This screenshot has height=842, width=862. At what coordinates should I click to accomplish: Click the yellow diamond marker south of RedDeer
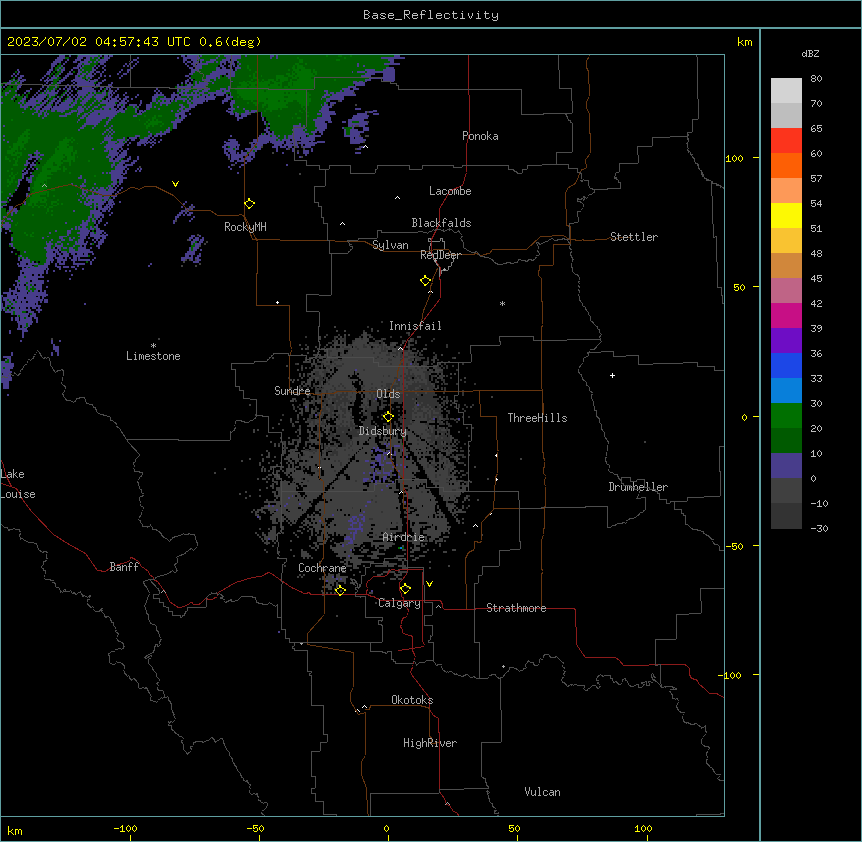pos(426,281)
